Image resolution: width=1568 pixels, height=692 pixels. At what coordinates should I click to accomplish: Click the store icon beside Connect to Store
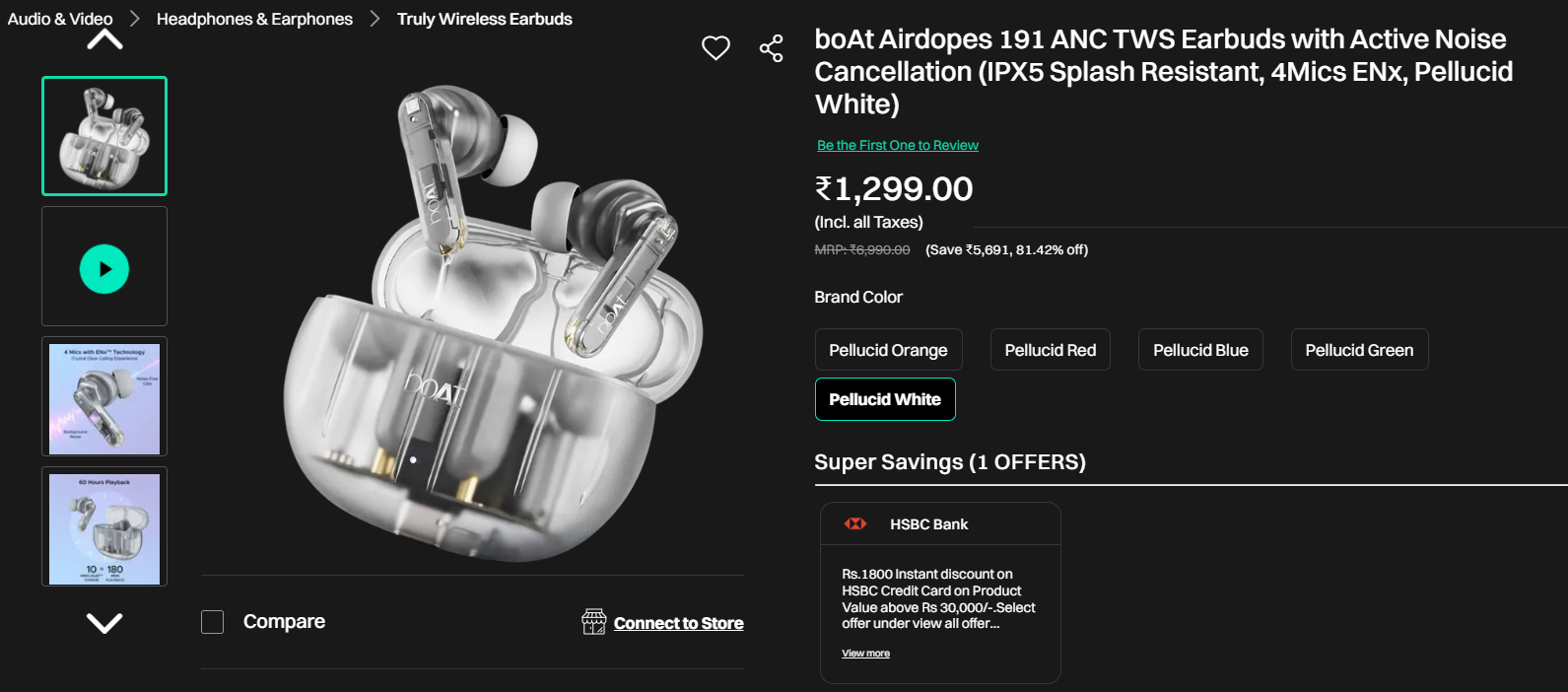coord(594,622)
